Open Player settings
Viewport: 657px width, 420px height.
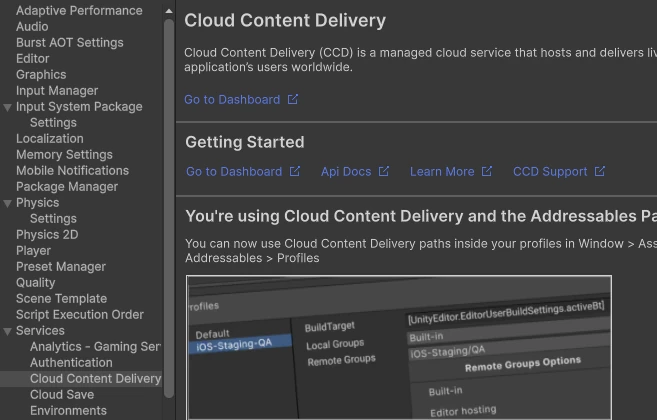(x=33, y=250)
